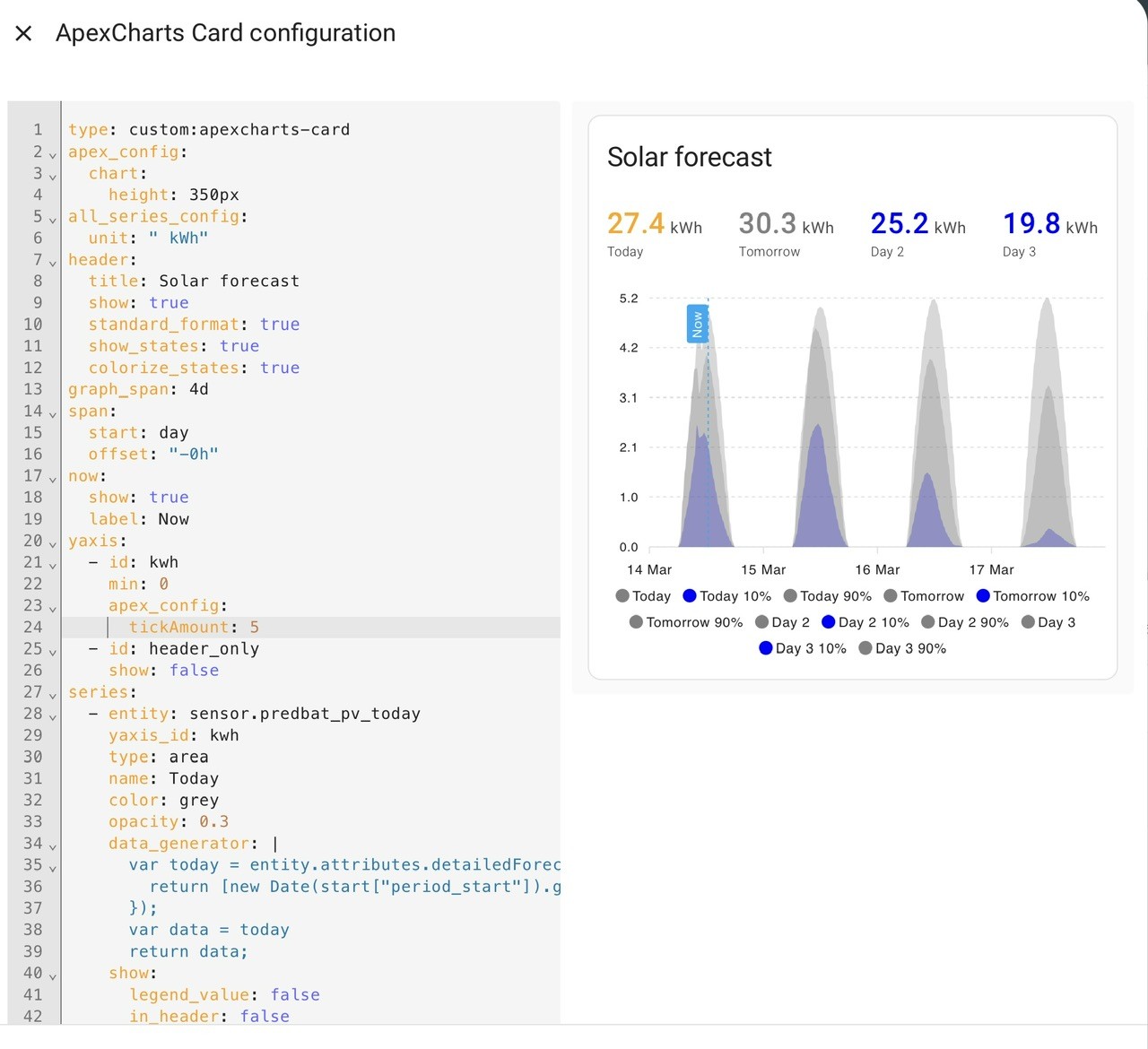The height and width of the screenshot is (1049, 1148).
Task: Collapse the header section on line 7
Action: tap(52, 262)
